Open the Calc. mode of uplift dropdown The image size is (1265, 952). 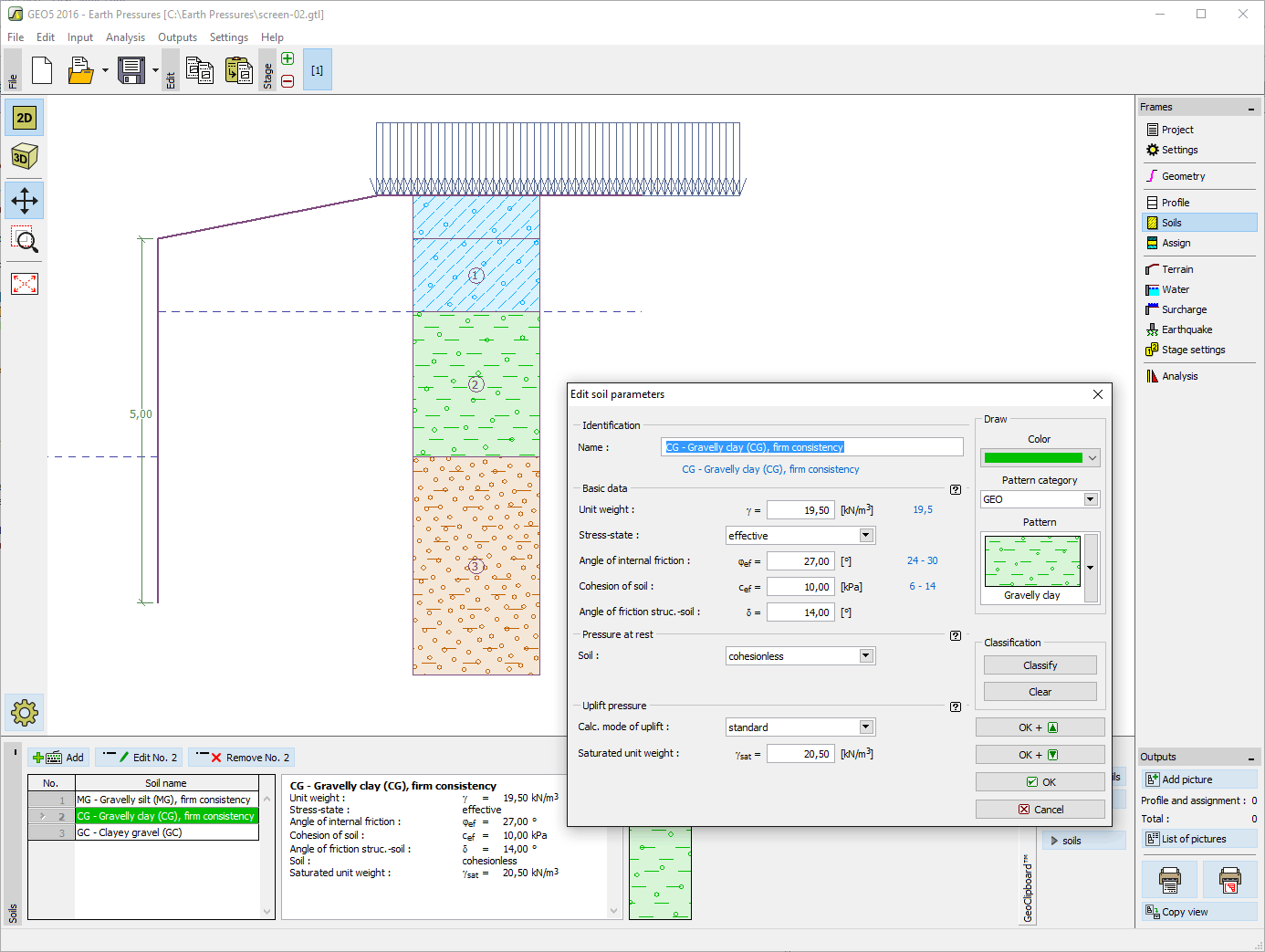866,727
